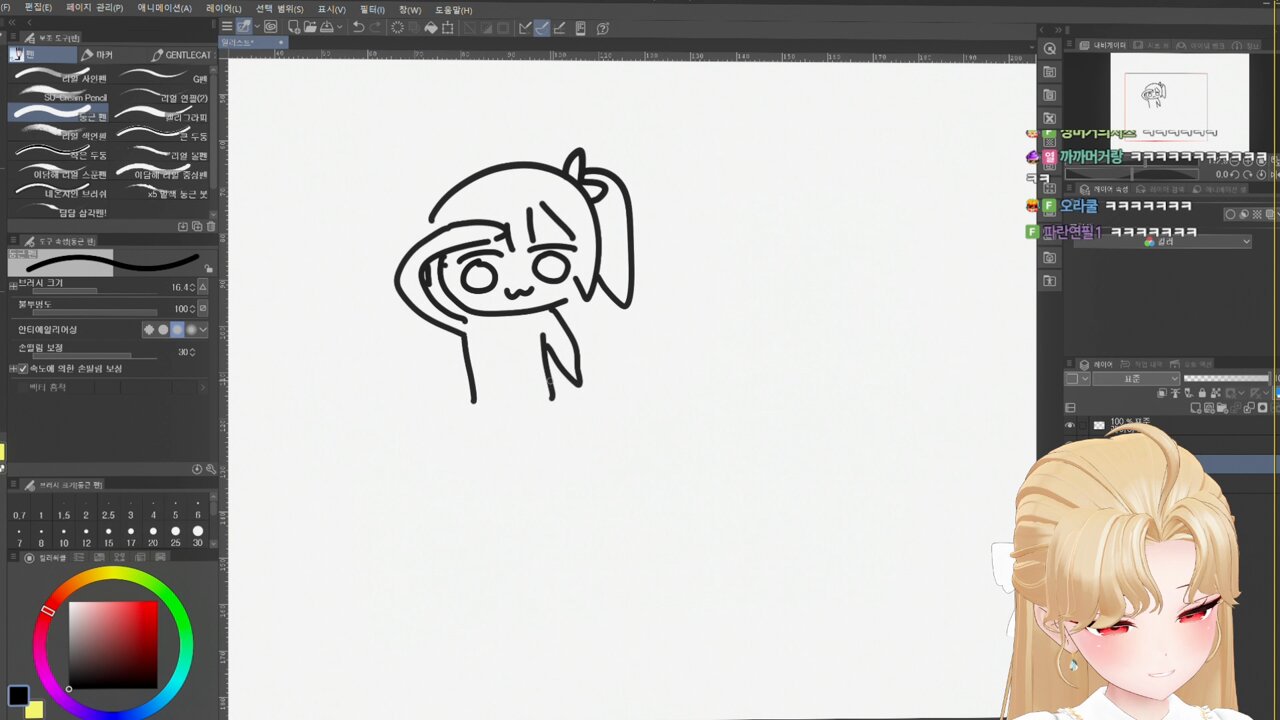Create a new file from the toolbar
Screen dimensions: 1280x720
[x=292, y=27]
